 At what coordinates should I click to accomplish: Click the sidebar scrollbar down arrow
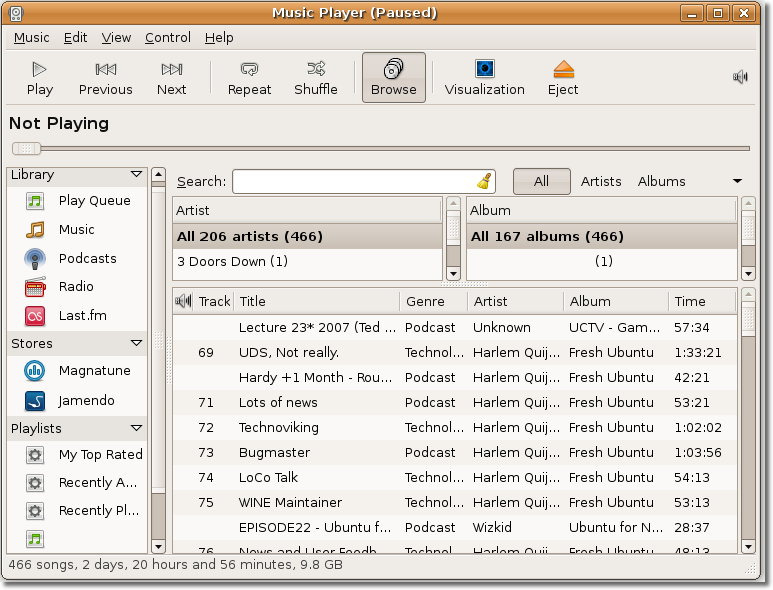158,547
